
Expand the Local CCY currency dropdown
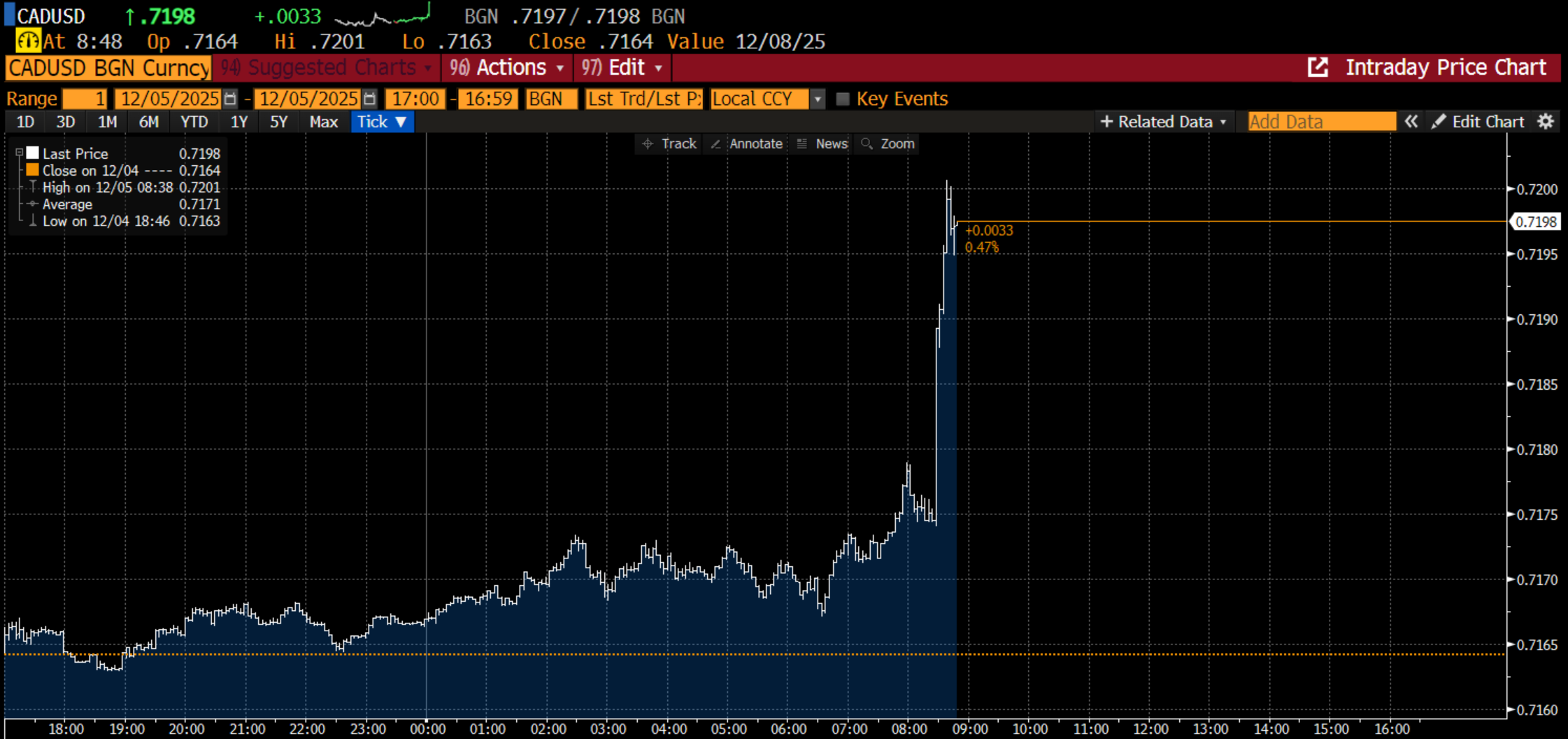pos(818,99)
